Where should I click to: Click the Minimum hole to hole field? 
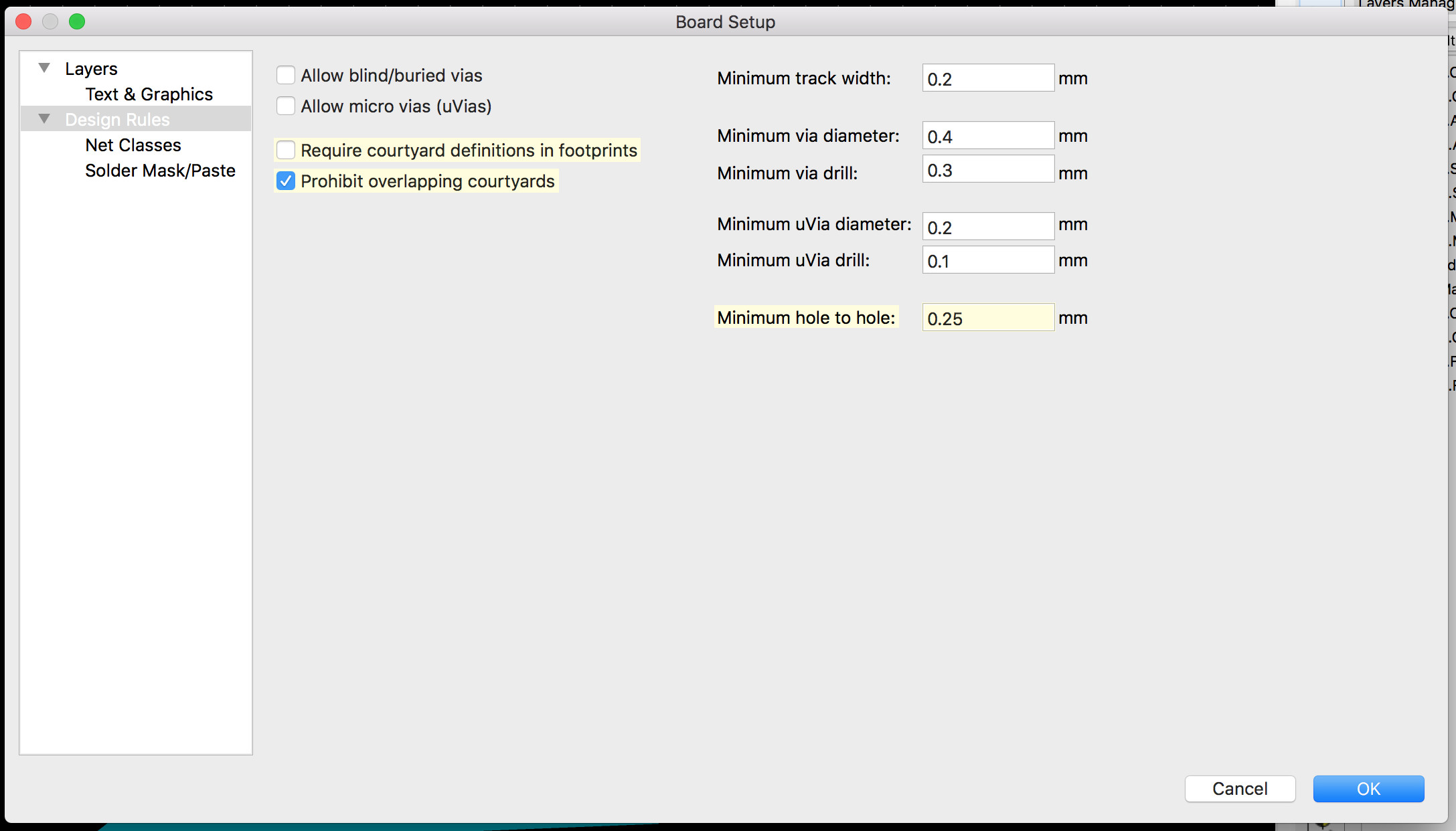pos(987,318)
